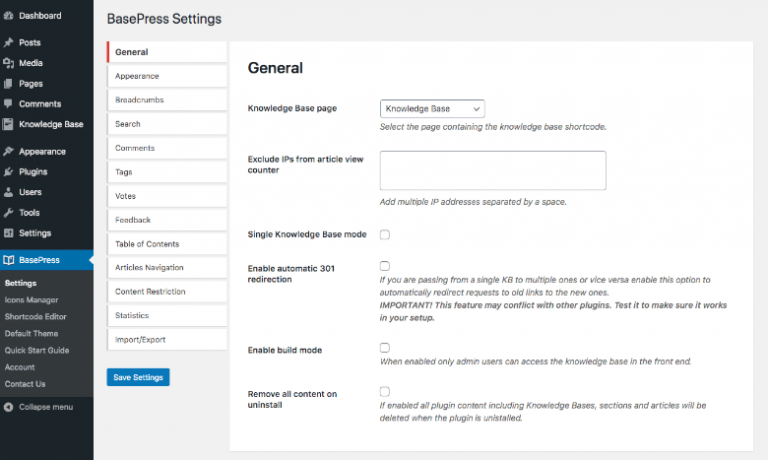
Task: Open BasePress Settings submenu link
Action: [21, 283]
